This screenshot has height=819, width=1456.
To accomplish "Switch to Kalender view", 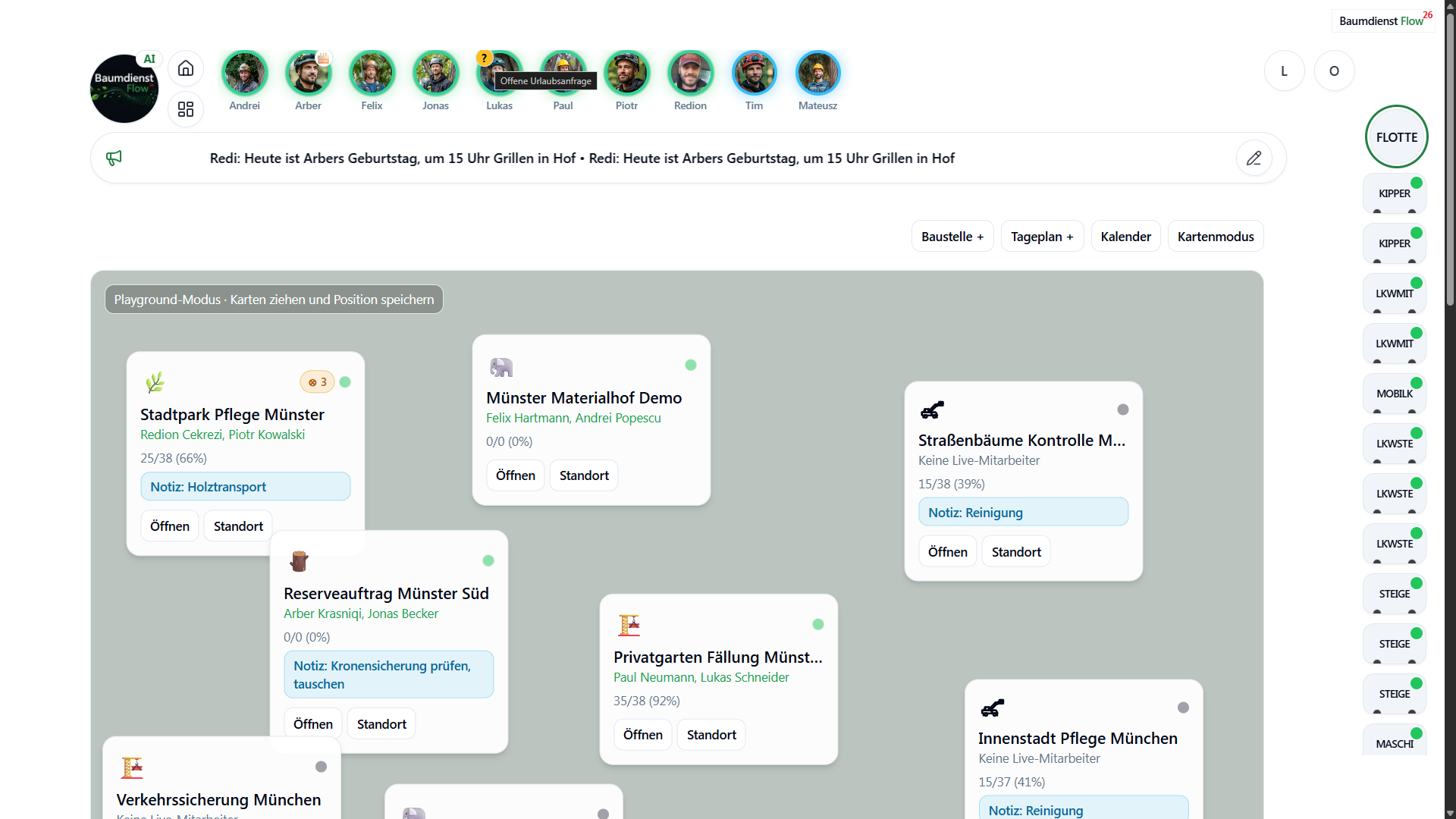I will pos(1125,237).
